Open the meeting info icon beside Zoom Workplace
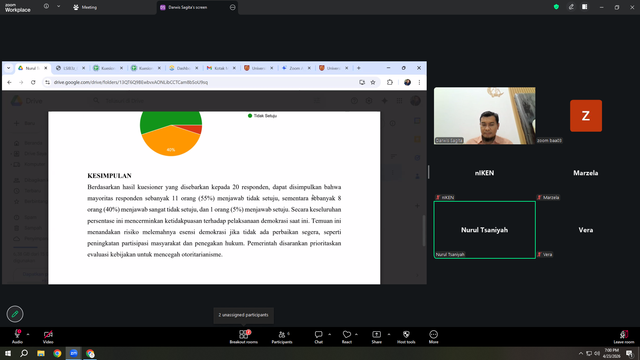Screen dimensions: 640x360 pyautogui.click(x=46, y=7)
